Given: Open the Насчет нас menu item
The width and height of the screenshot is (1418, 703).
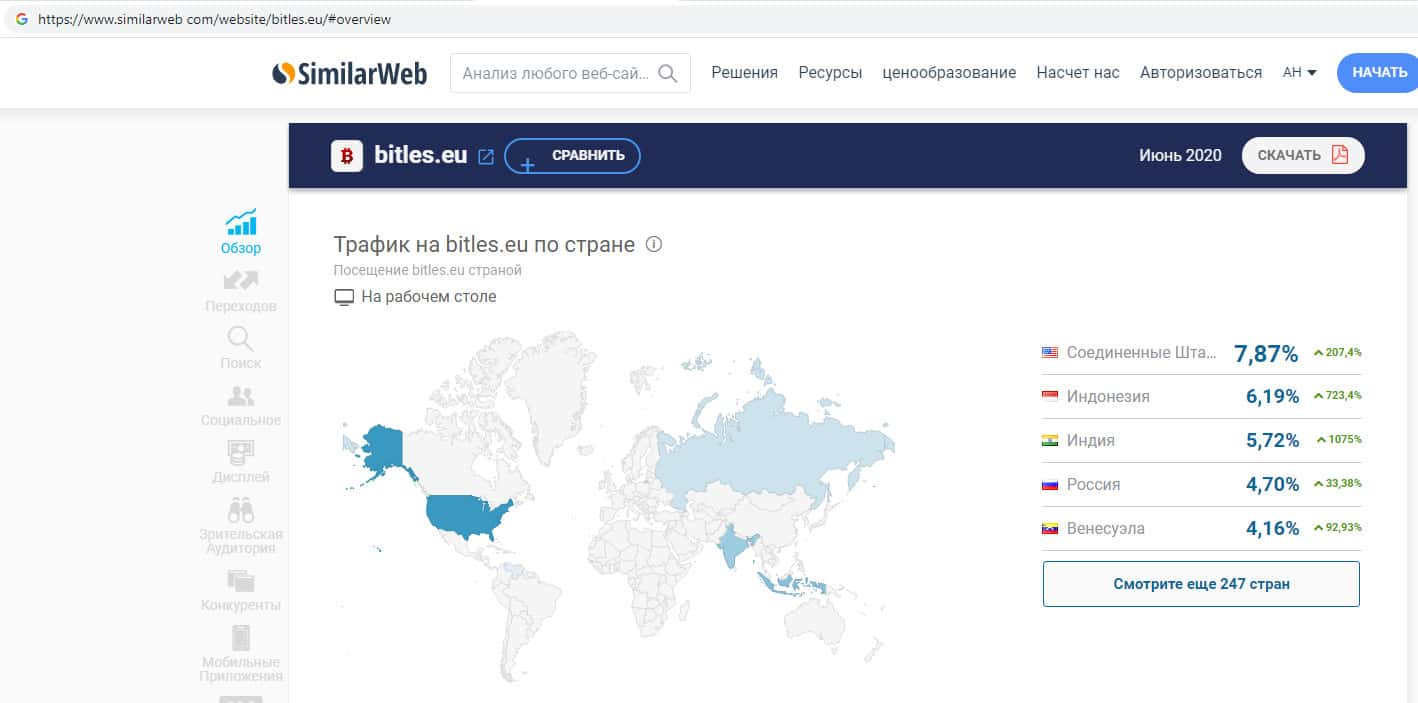Looking at the screenshot, I should pos(1078,73).
